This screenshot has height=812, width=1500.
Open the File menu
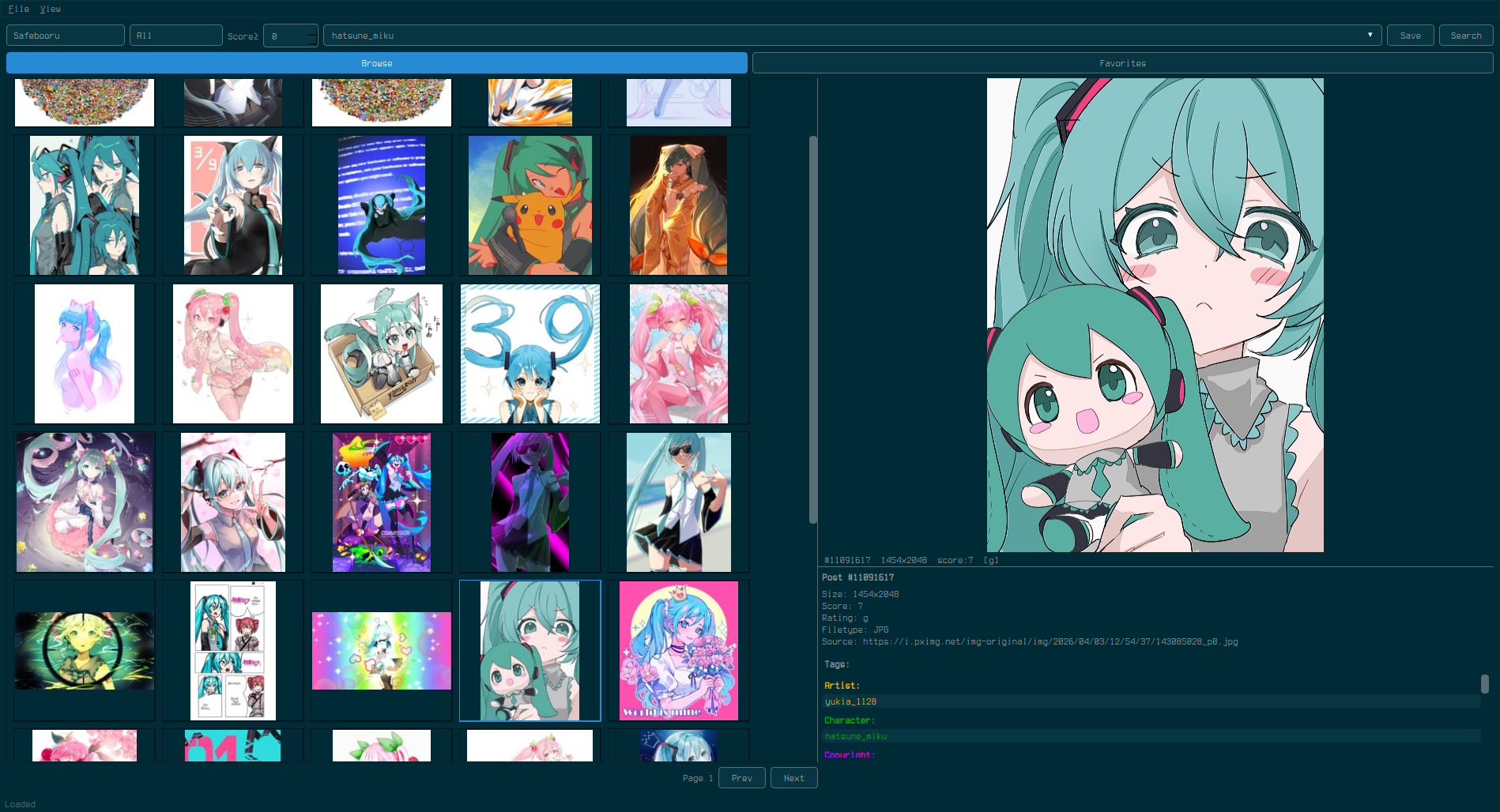click(18, 9)
